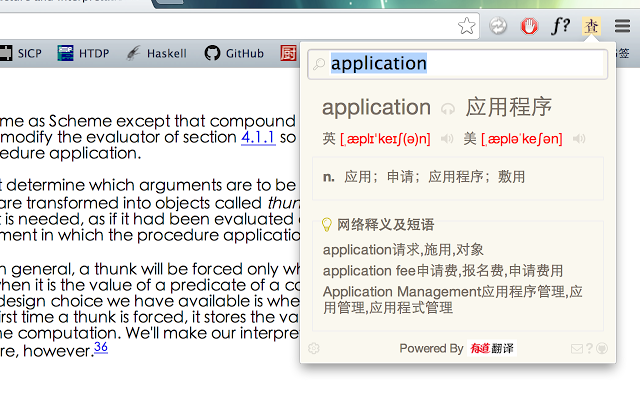Click the mail feedback icon in popup
Screen dimensions: 640x400
[x=576, y=349]
